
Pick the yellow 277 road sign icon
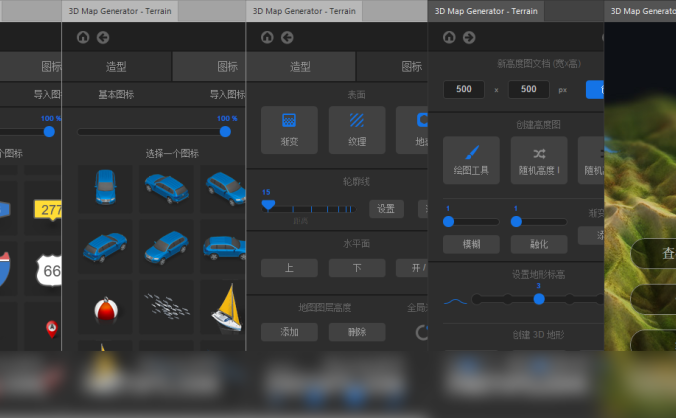click(49, 209)
